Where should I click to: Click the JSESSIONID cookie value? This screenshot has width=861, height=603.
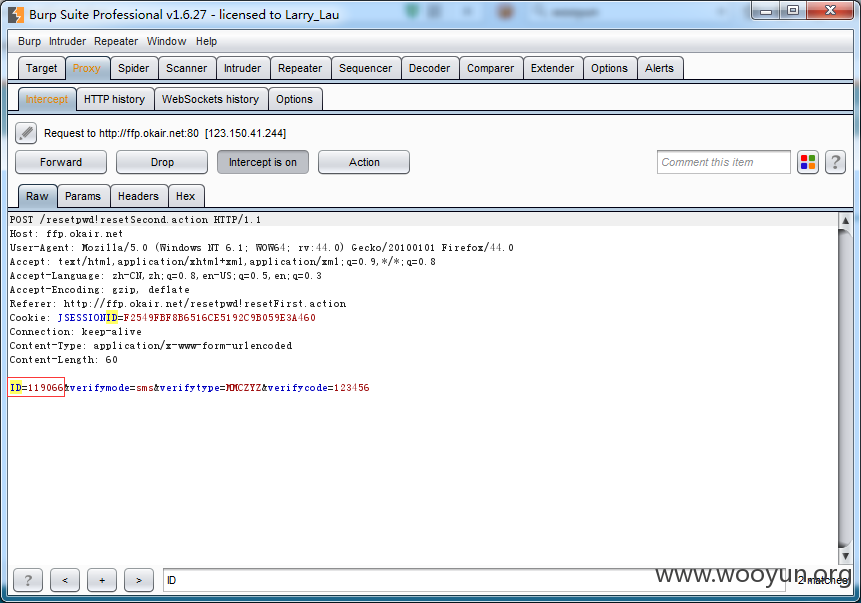(x=219, y=317)
